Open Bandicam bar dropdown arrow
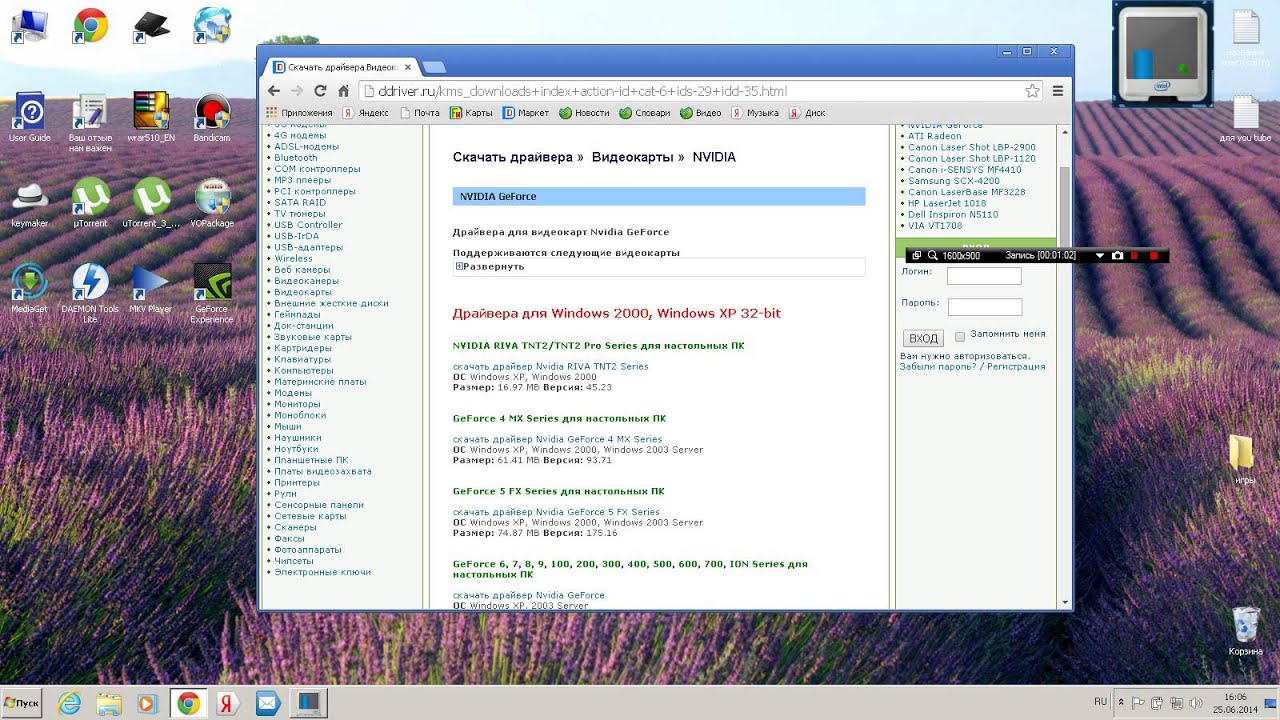 pos(1100,256)
